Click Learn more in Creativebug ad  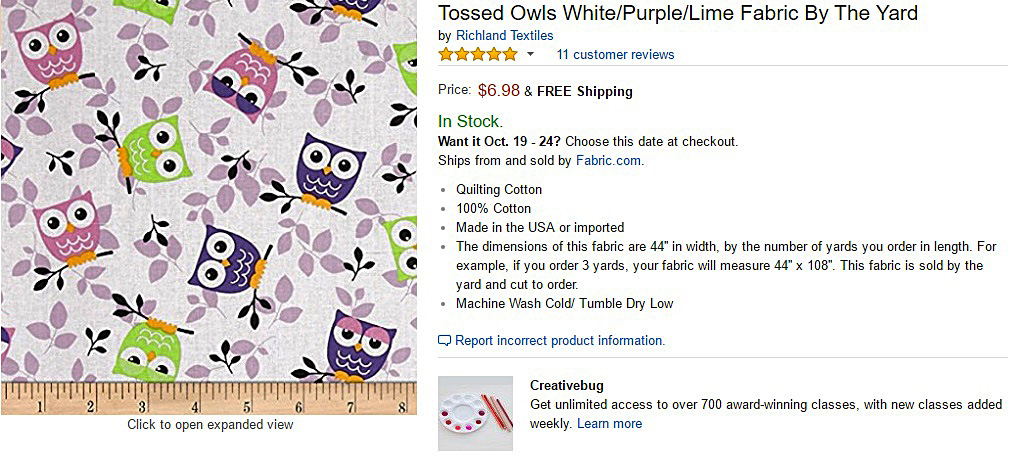coord(609,424)
